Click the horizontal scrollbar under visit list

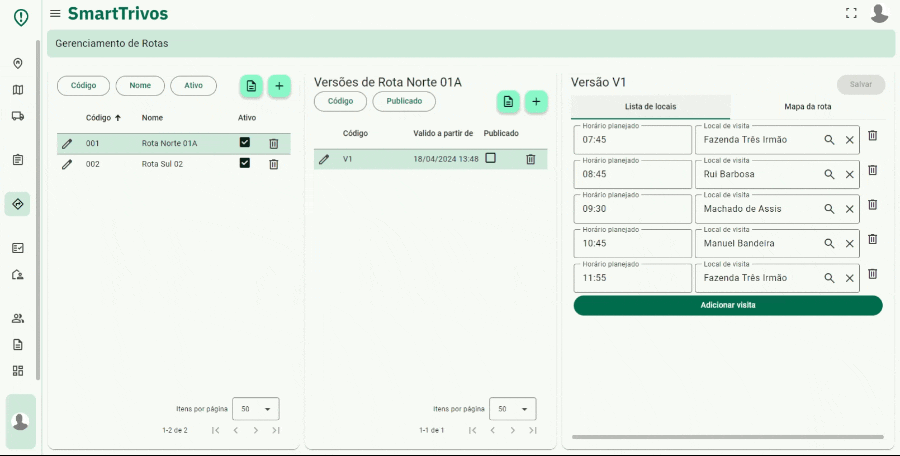728,437
